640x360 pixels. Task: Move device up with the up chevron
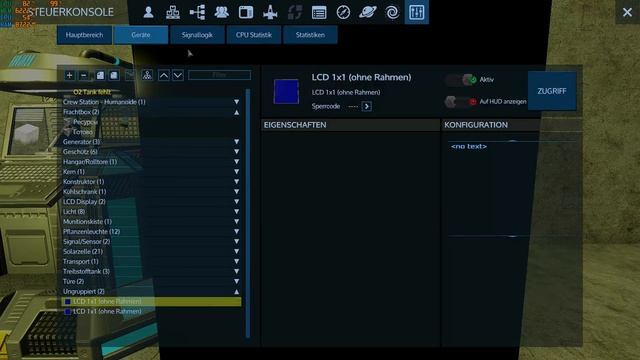coord(164,76)
